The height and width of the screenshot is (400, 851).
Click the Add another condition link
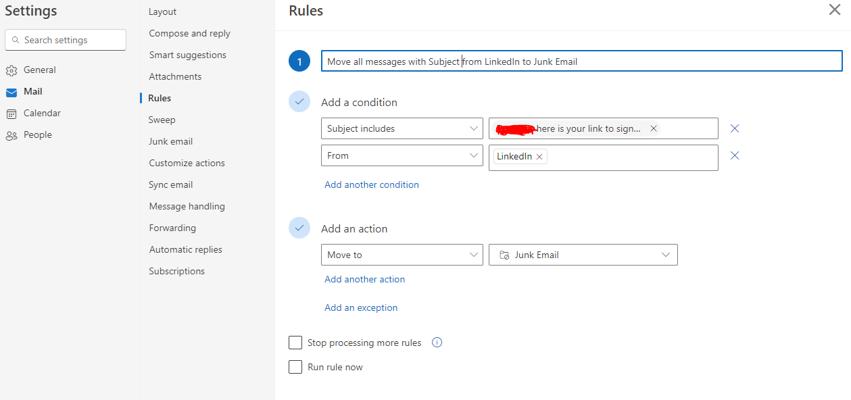(372, 185)
